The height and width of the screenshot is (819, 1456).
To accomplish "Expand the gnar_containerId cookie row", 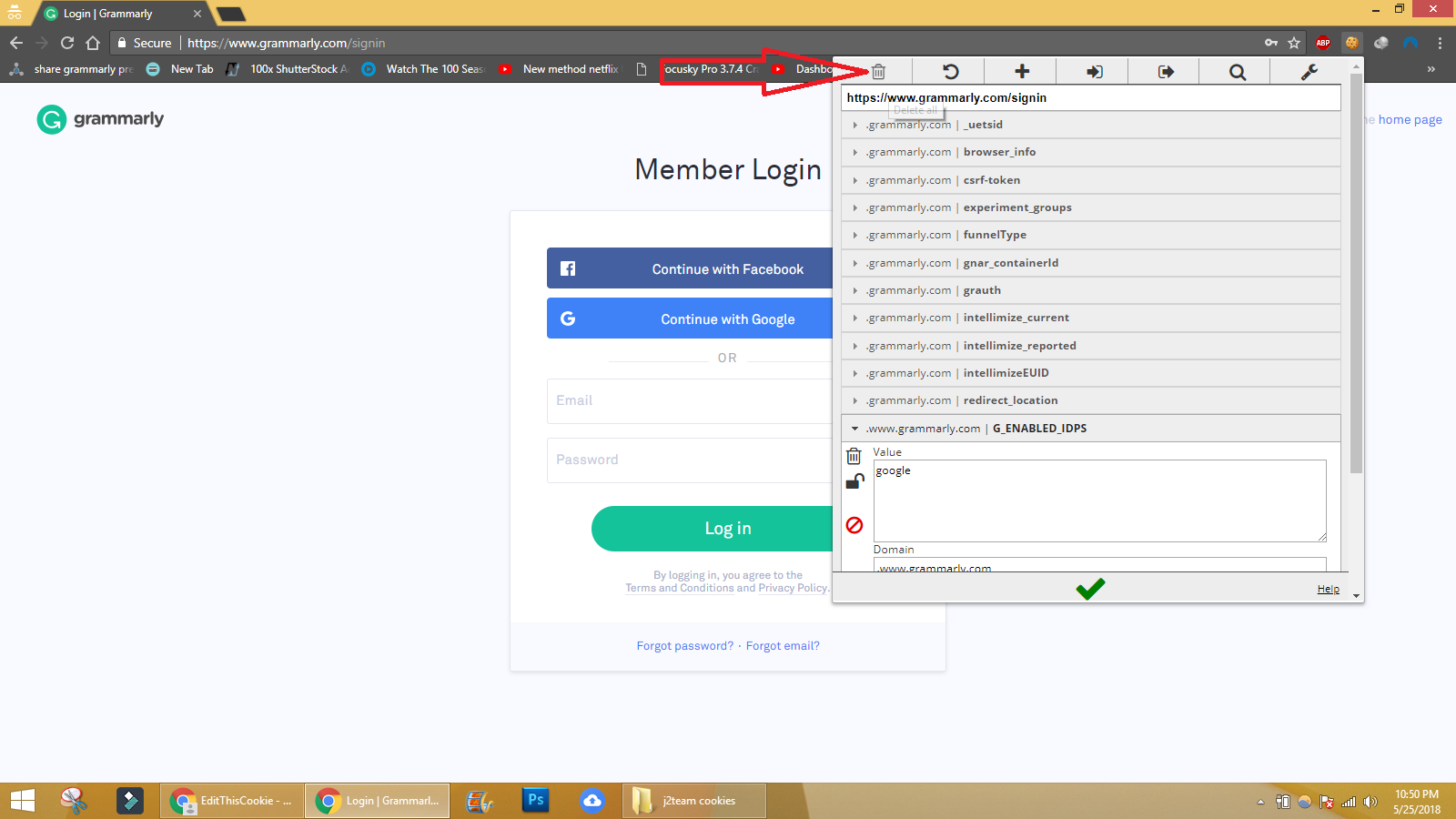I will pos(1091,263).
